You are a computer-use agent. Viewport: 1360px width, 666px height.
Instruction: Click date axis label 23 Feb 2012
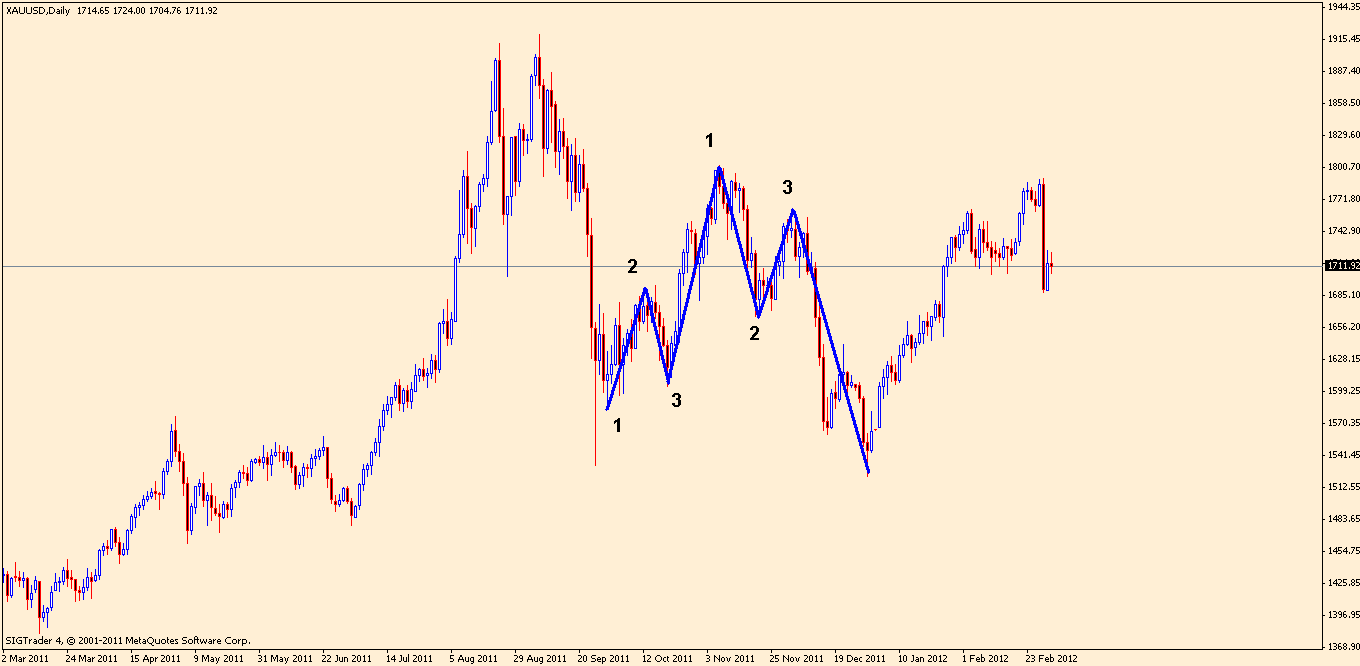[1051, 659]
